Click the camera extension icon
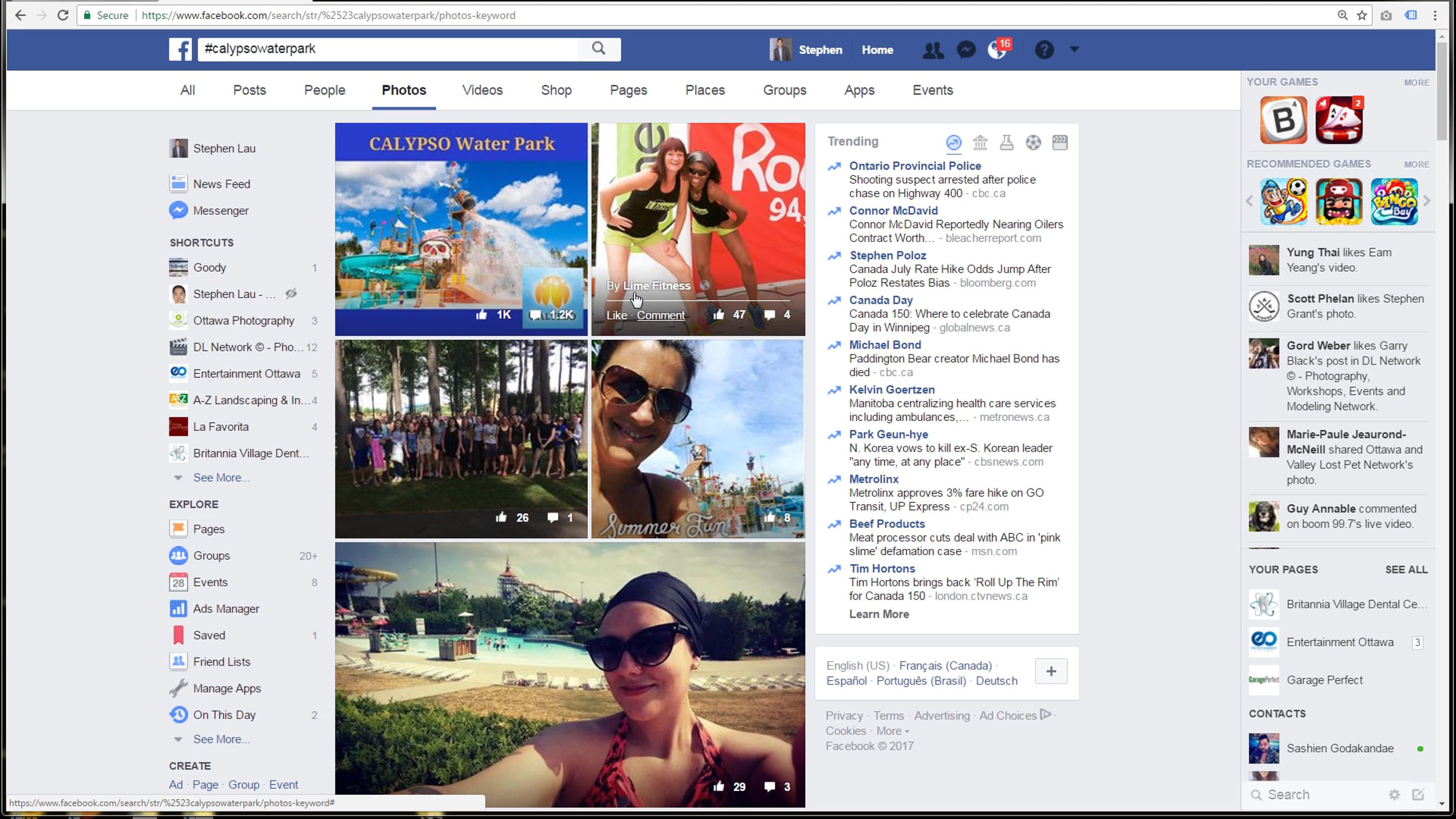 1386,15
